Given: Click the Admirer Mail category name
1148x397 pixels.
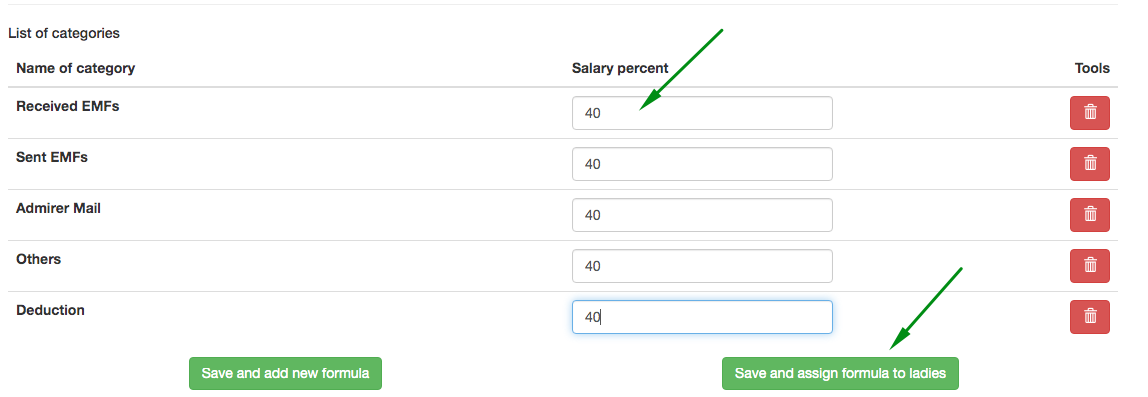Looking at the screenshot, I should [59, 208].
